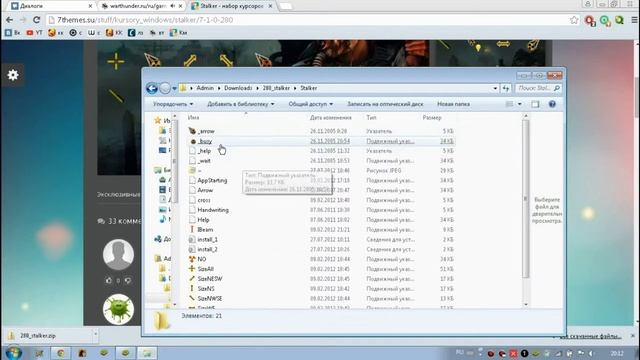Open the YT bookmark
This screenshot has height=360, width=640.
click(x=34, y=33)
